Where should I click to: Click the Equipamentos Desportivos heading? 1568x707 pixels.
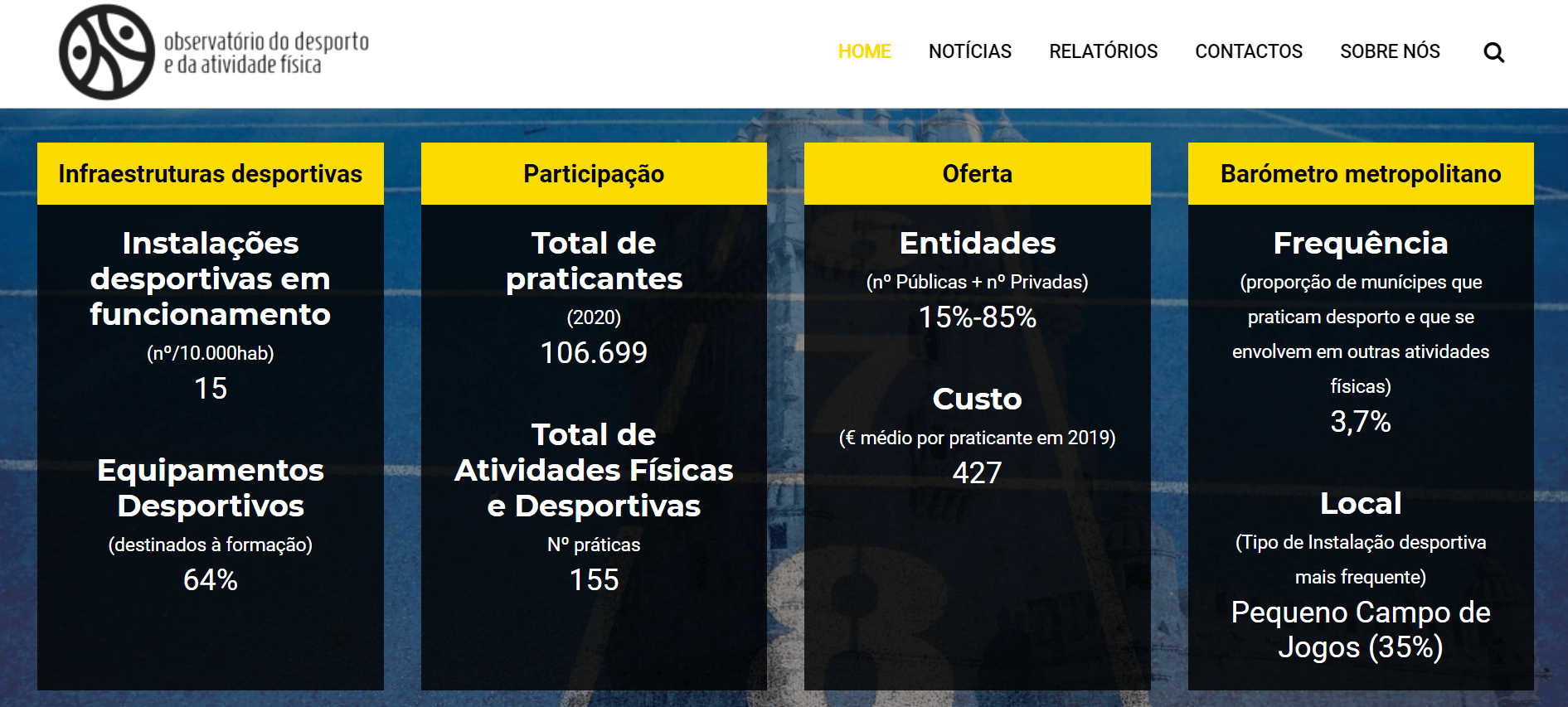(x=211, y=488)
